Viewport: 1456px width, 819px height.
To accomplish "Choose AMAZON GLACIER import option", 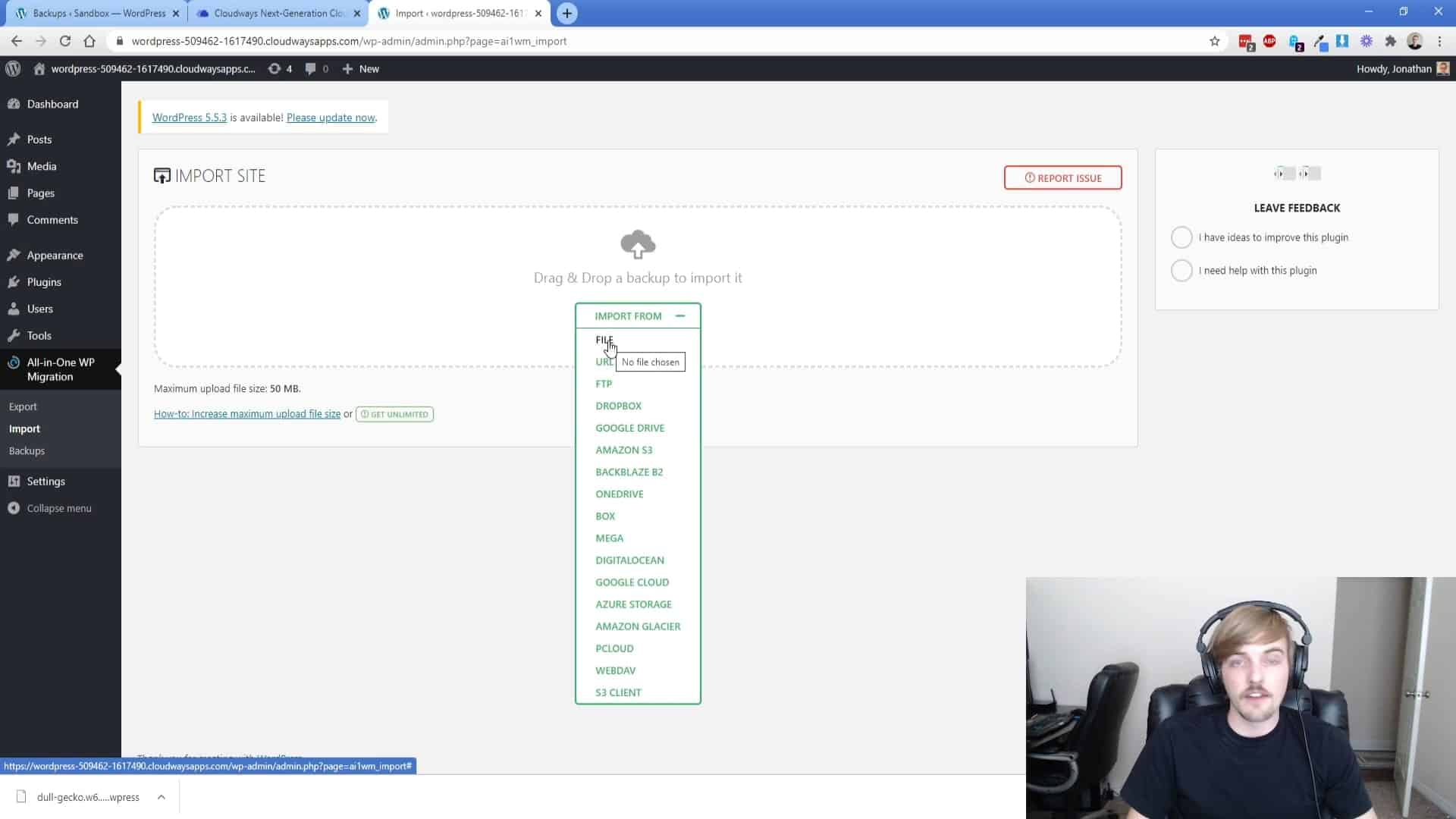I will 639,626.
